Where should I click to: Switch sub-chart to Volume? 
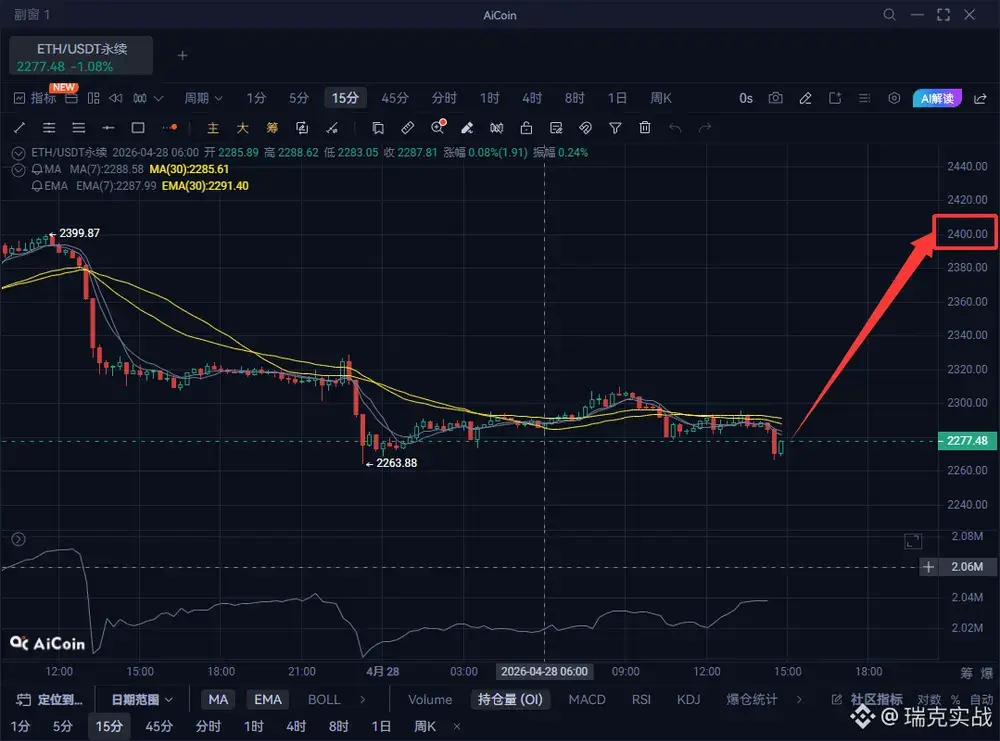point(430,700)
